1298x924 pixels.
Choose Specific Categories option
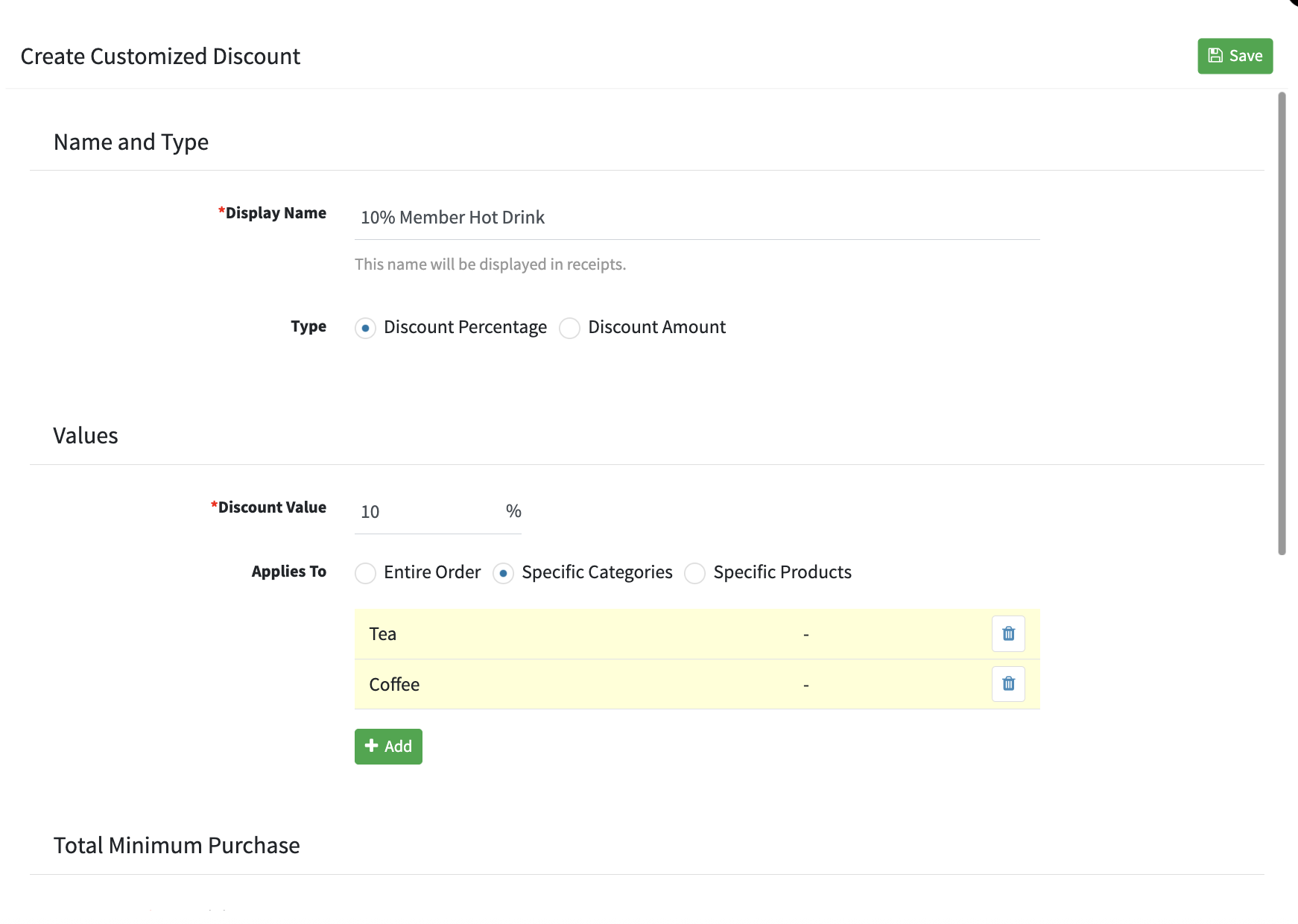[x=503, y=573]
